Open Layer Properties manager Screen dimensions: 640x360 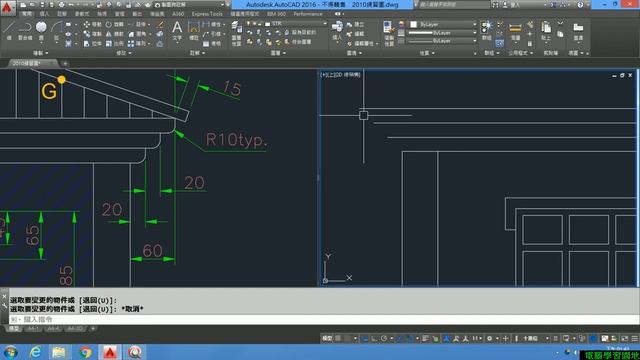point(236,33)
